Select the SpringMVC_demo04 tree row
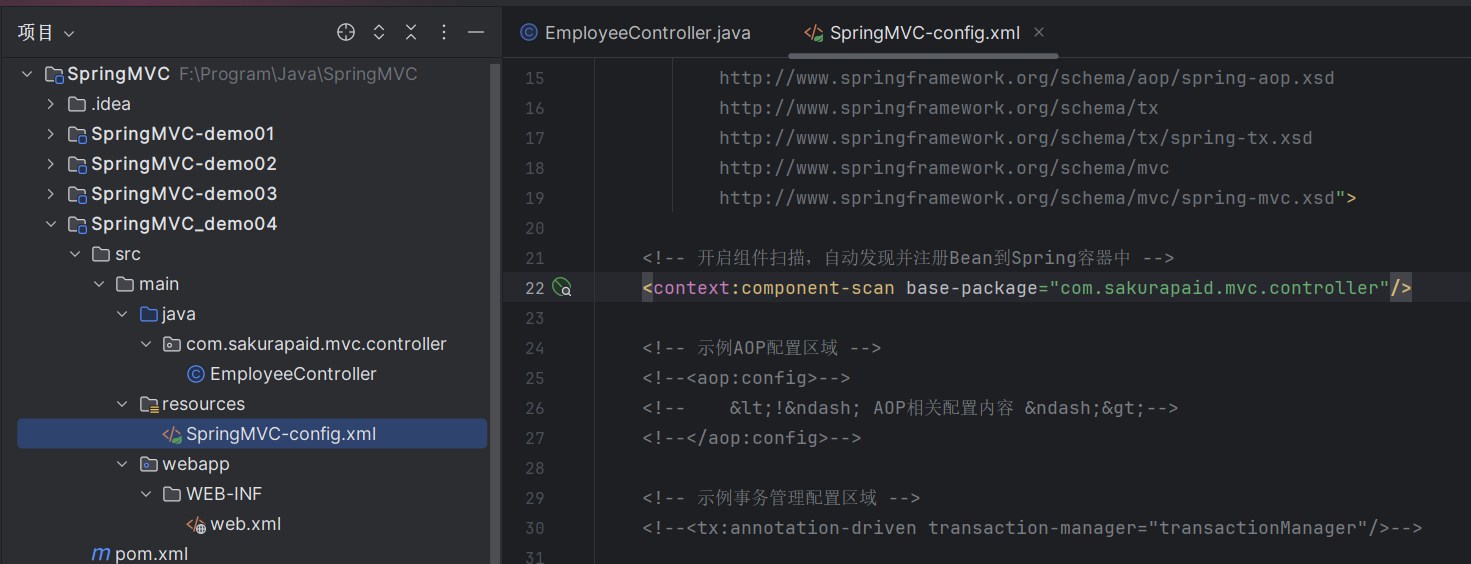1471x564 pixels. coord(252,224)
